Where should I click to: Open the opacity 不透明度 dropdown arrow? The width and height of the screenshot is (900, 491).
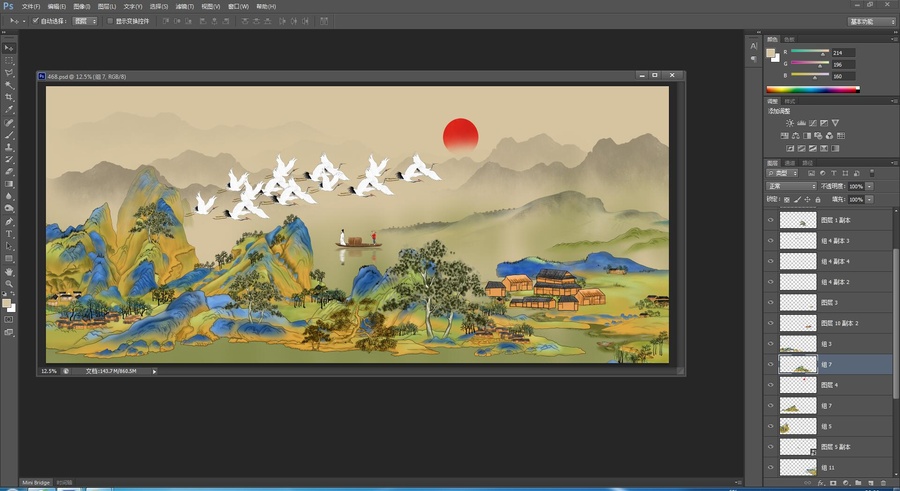tap(870, 186)
